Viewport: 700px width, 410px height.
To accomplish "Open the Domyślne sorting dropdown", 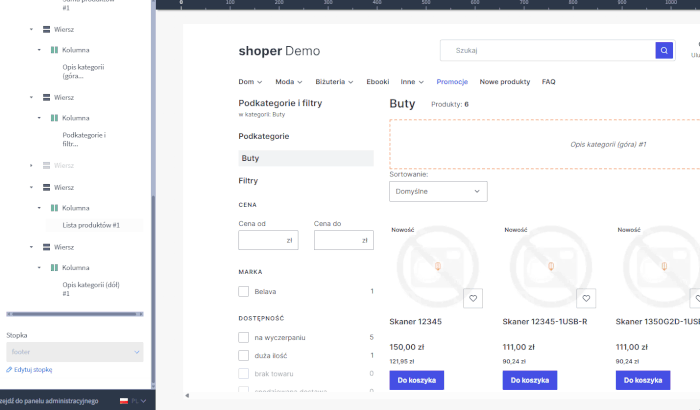I will click(x=438, y=190).
